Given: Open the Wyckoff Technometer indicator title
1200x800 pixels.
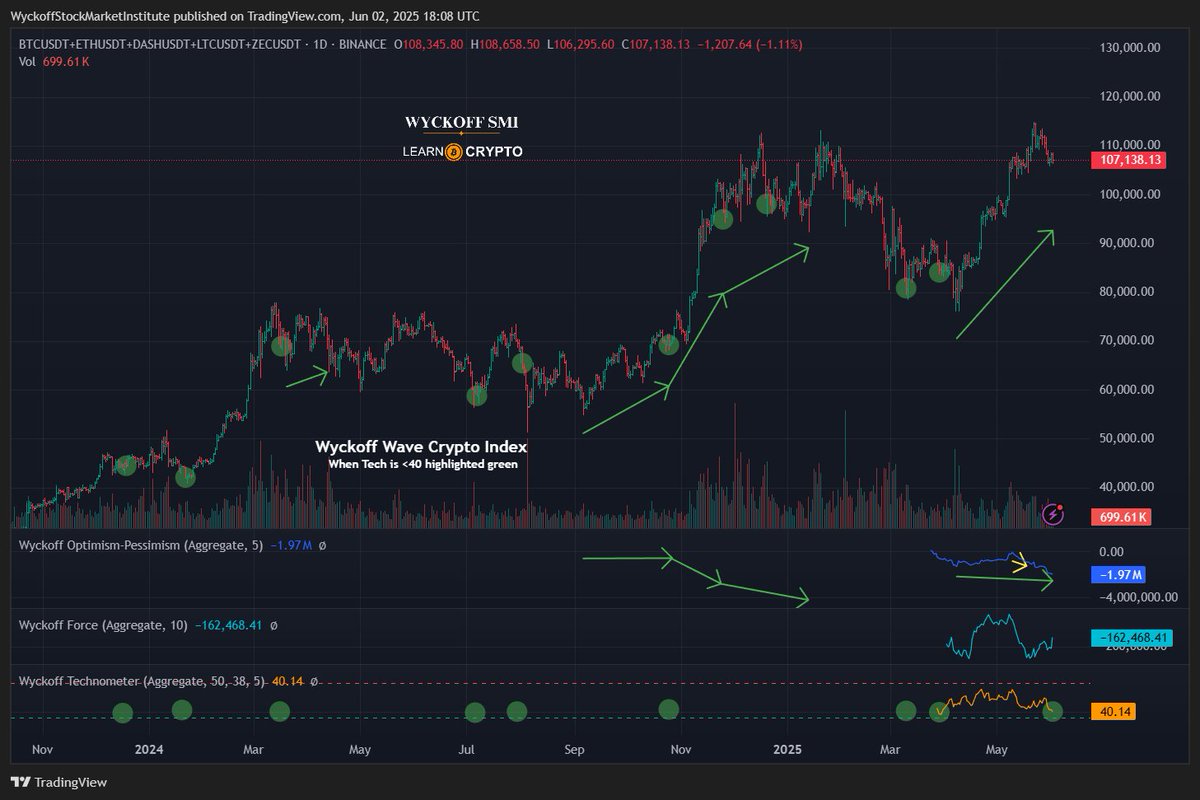Looking at the screenshot, I should 142,681.
